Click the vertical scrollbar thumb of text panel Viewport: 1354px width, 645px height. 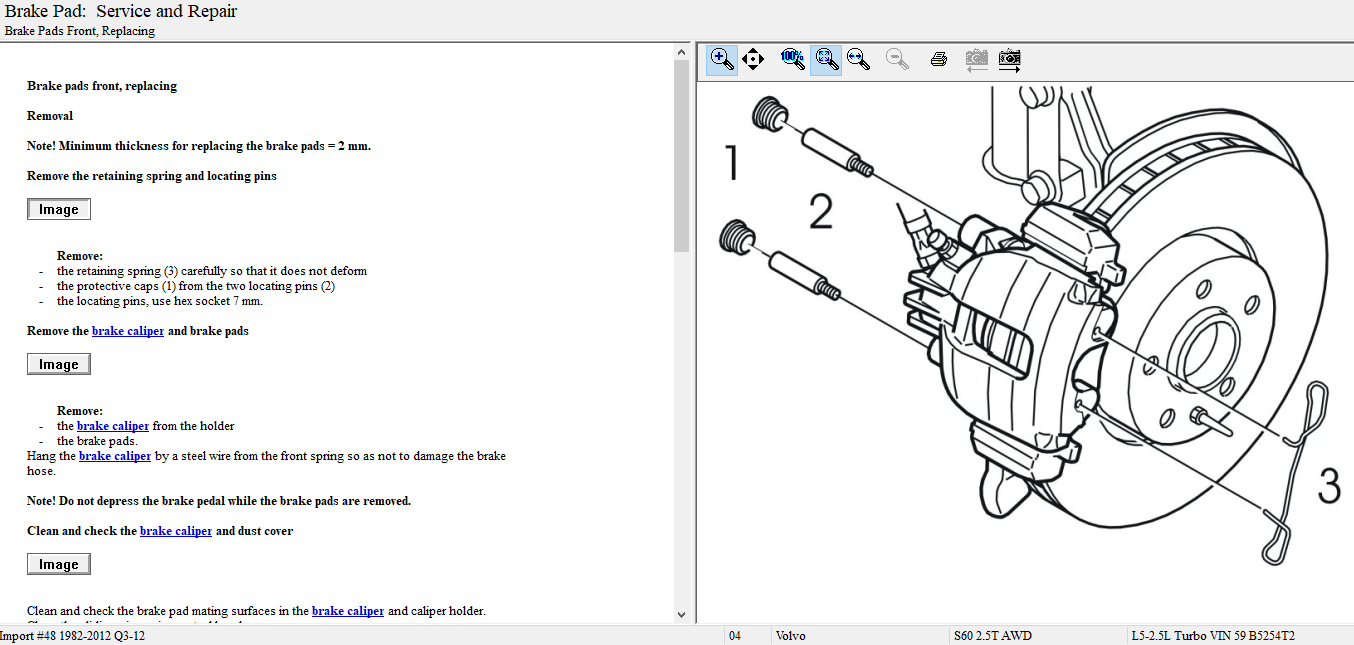682,155
